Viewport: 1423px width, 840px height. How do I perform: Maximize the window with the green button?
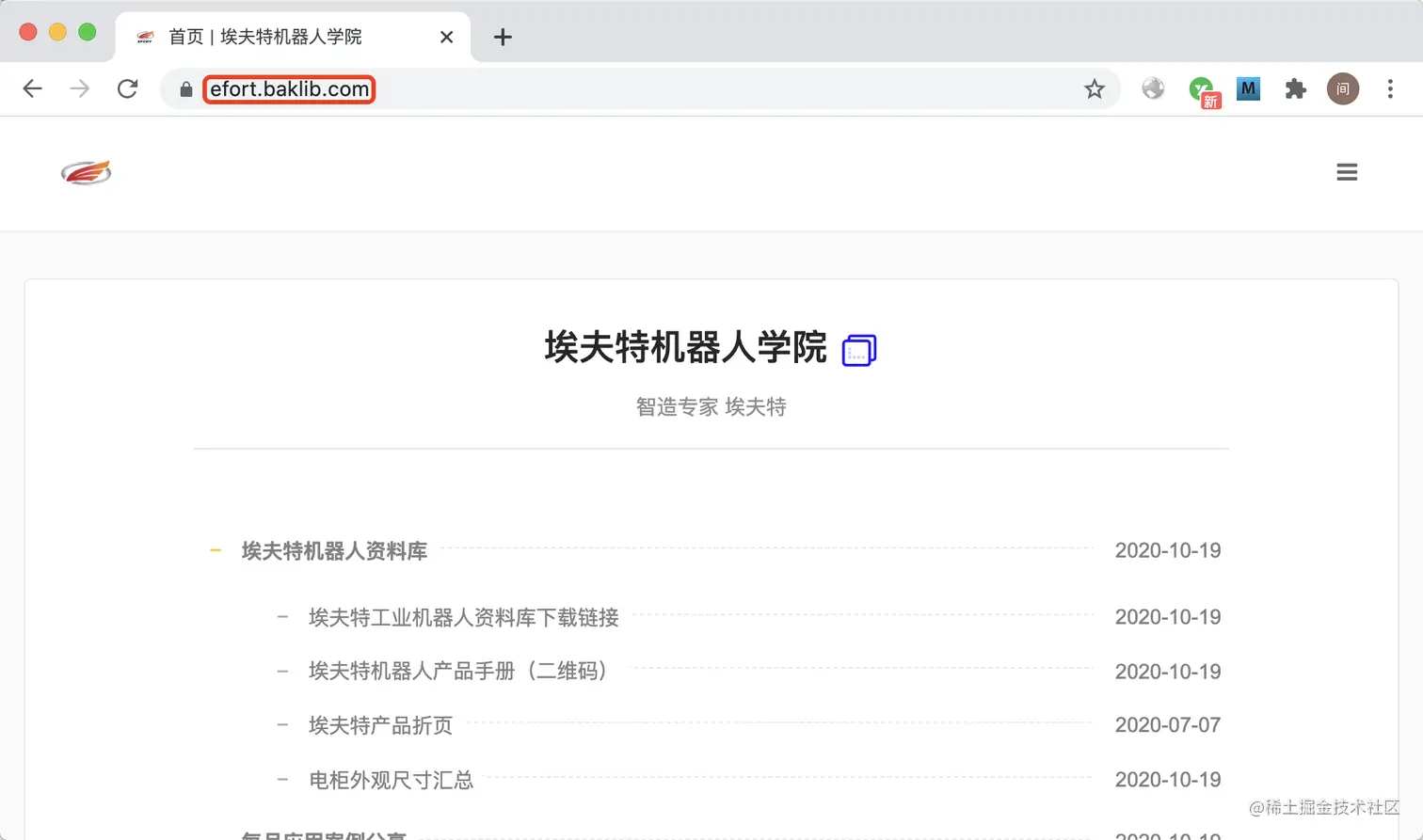point(88,32)
